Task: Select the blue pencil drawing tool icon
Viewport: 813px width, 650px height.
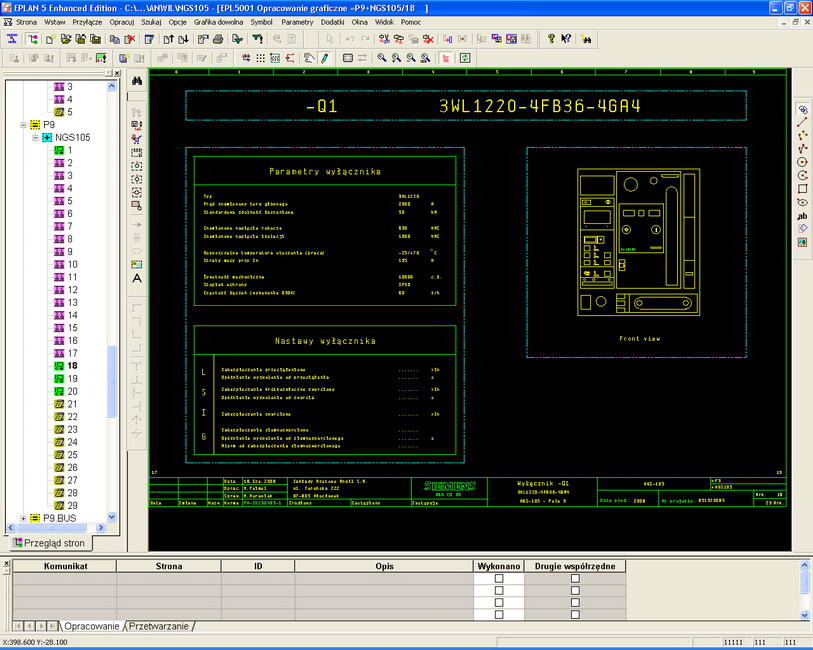Action: coord(325,58)
